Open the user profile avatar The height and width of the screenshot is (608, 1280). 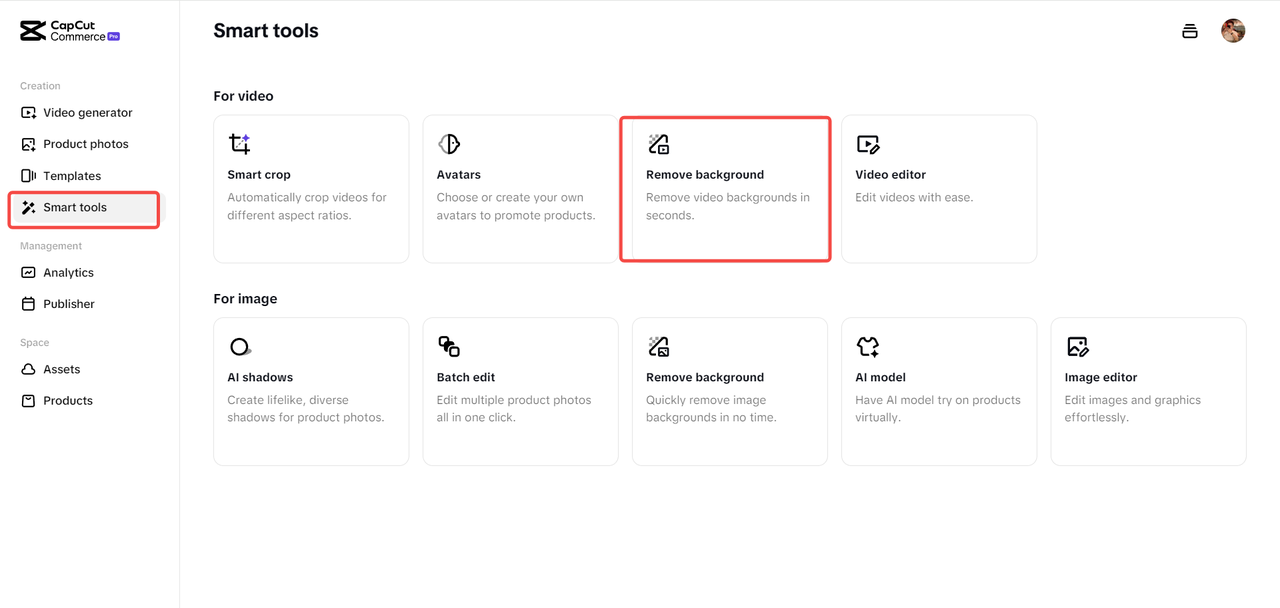tap(1233, 31)
